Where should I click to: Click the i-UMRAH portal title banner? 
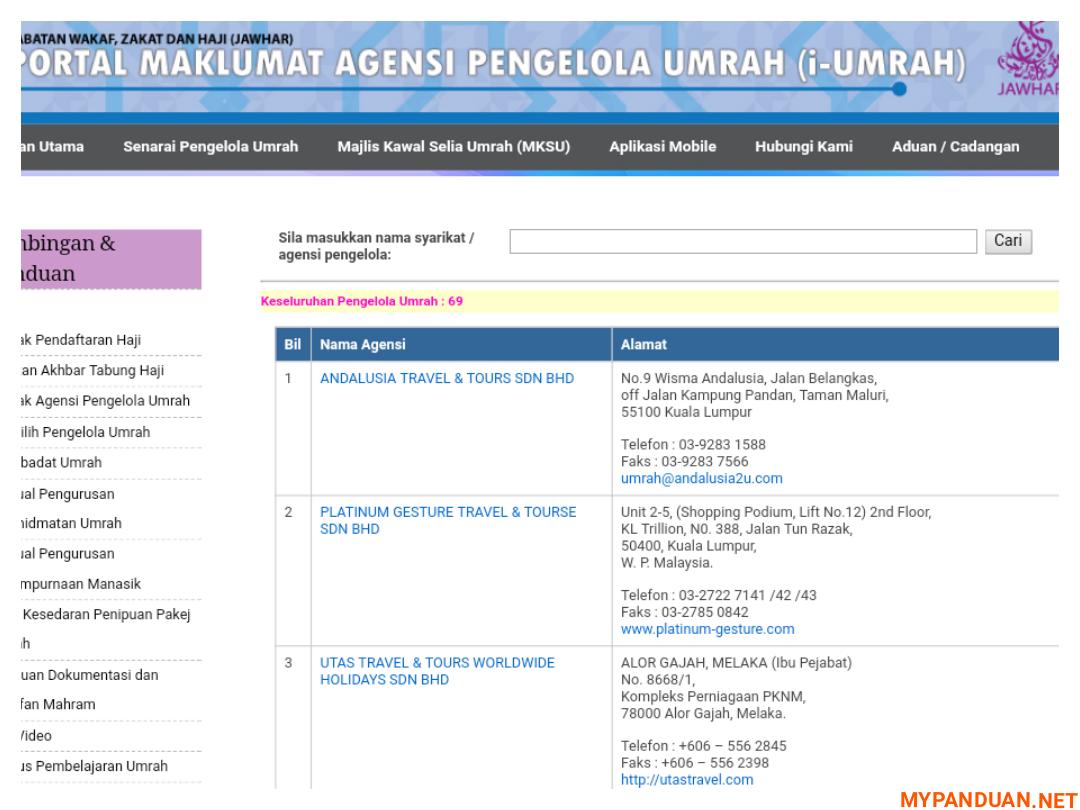tap(493, 63)
